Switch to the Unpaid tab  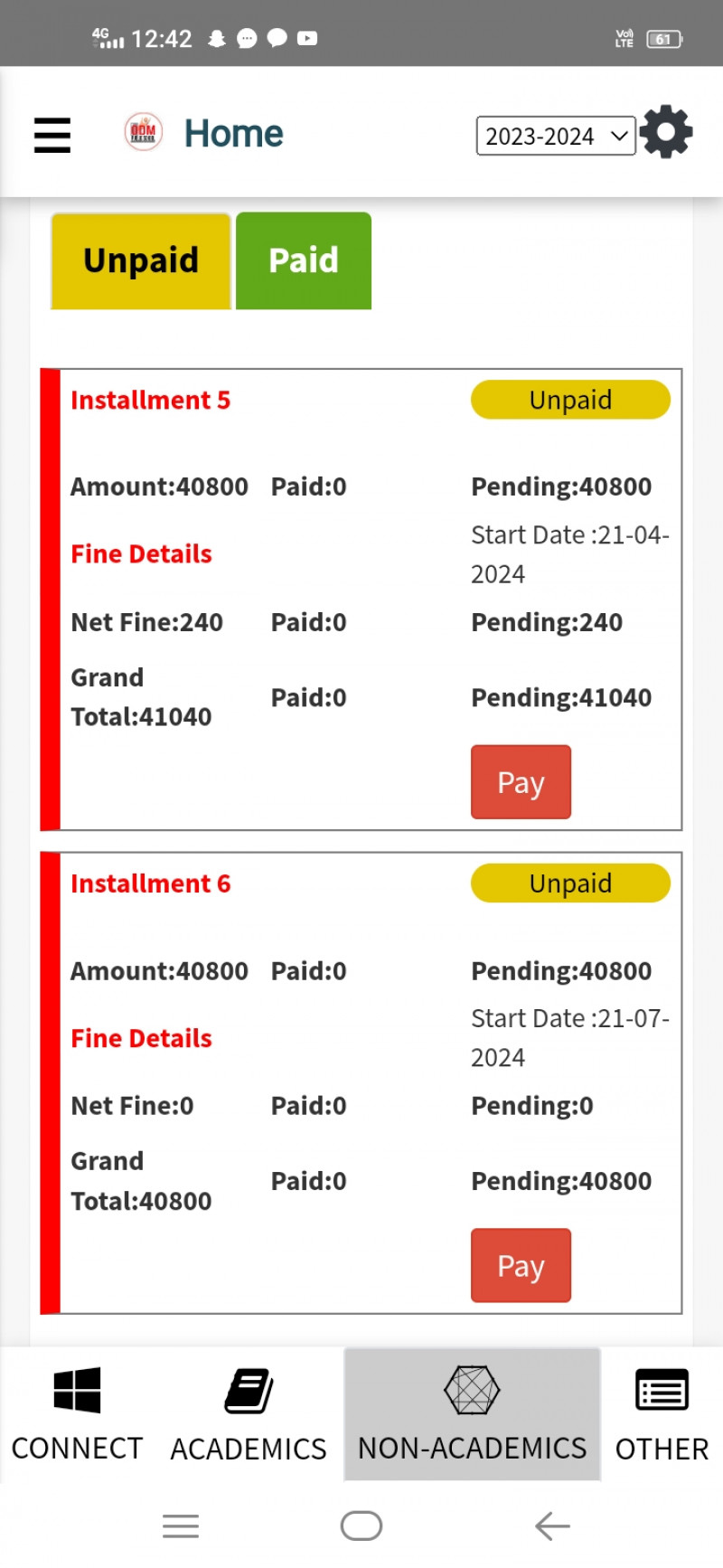coord(141,261)
